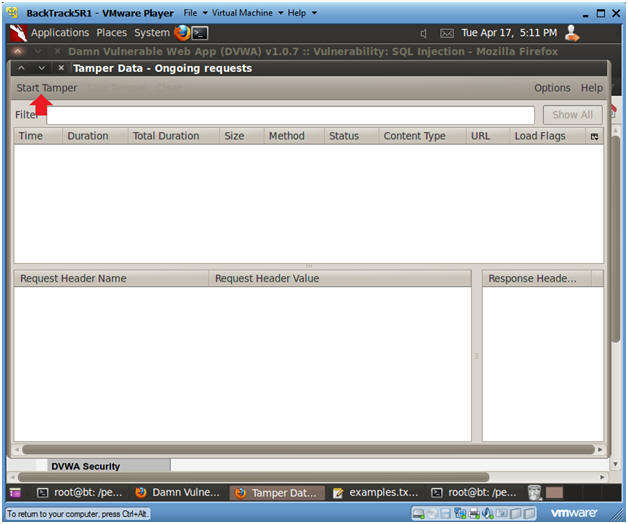Open the System menu

click(152, 33)
